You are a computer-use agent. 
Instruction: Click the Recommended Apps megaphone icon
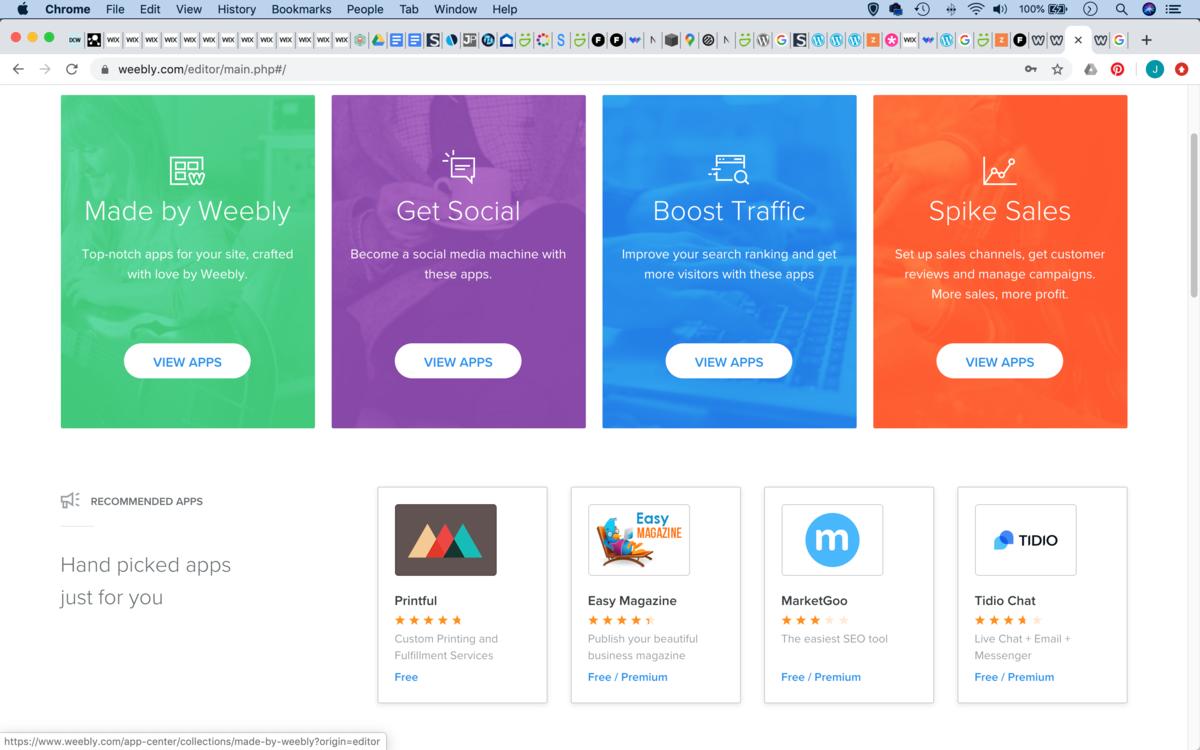point(70,501)
